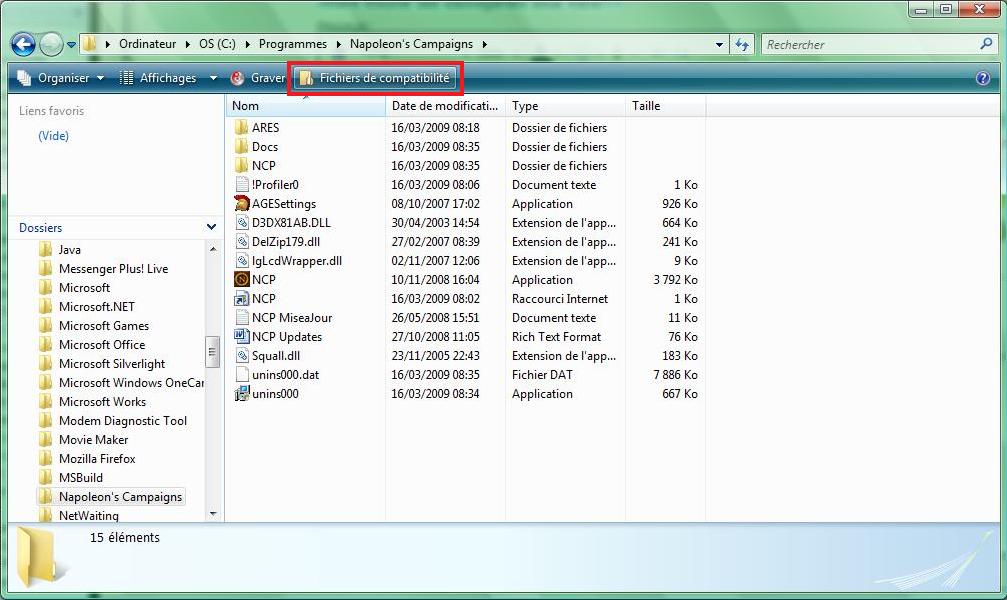Select the ARES folder icon
Screen dimensions: 1007x600
[x=241, y=128]
